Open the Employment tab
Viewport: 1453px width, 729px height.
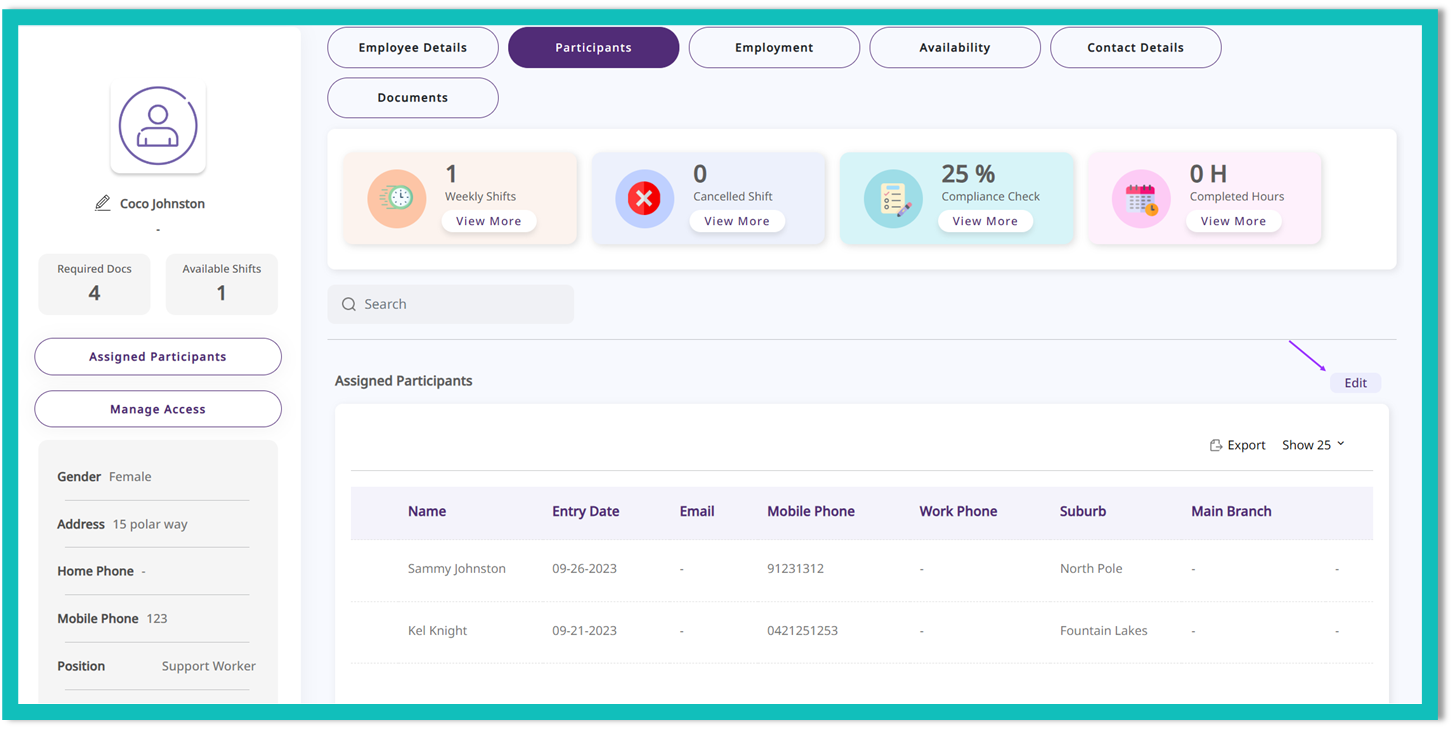tap(774, 48)
